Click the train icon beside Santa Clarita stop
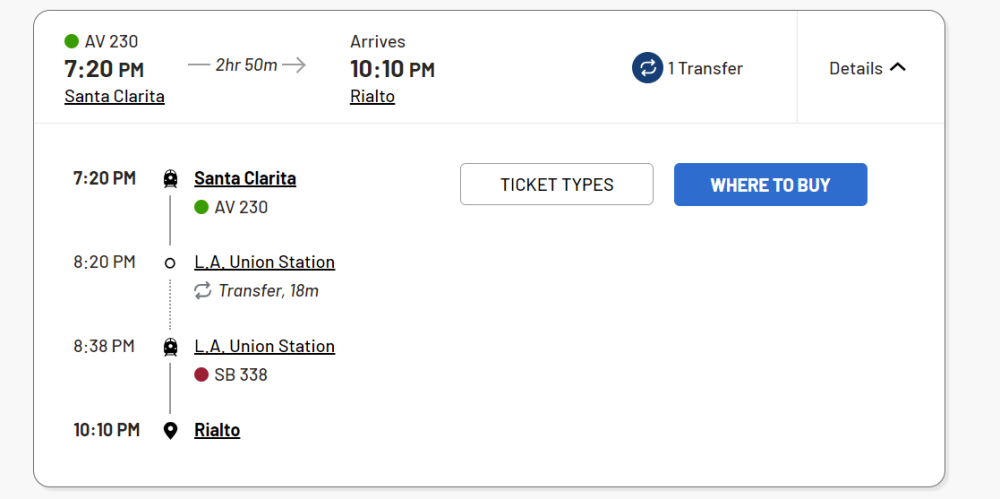This screenshot has width=1000, height=499. [170, 179]
